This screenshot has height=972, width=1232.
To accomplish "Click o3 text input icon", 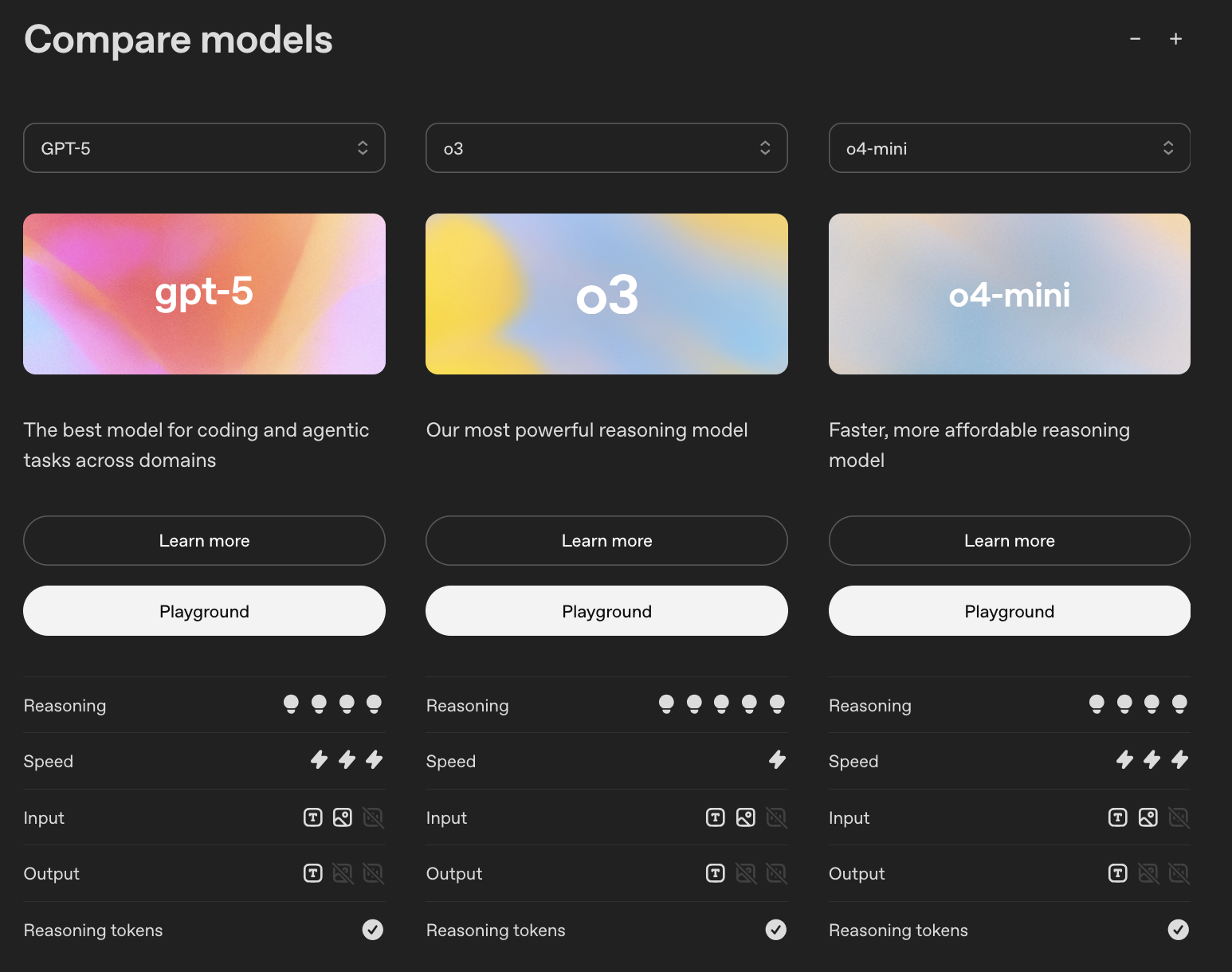I will (716, 817).
